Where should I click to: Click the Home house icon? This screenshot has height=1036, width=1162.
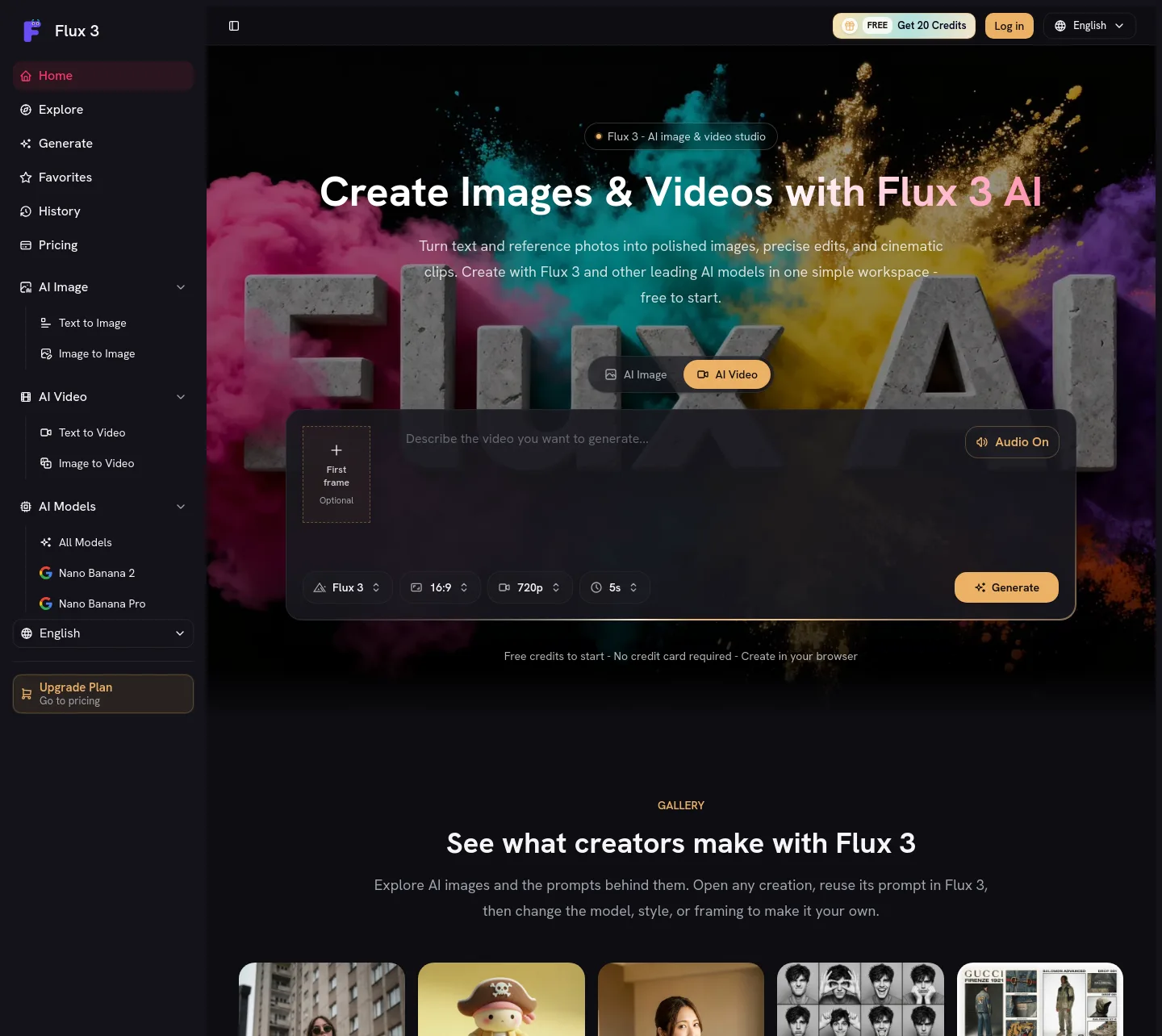point(26,76)
